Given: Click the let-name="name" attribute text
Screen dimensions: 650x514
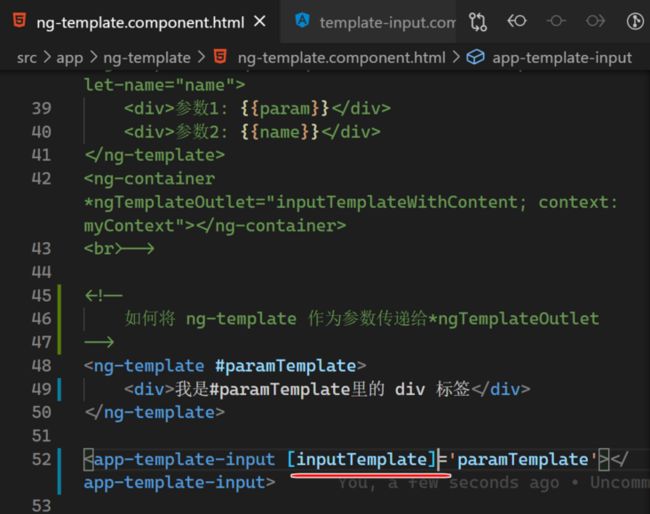Looking at the screenshot, I should pos(159,85).
